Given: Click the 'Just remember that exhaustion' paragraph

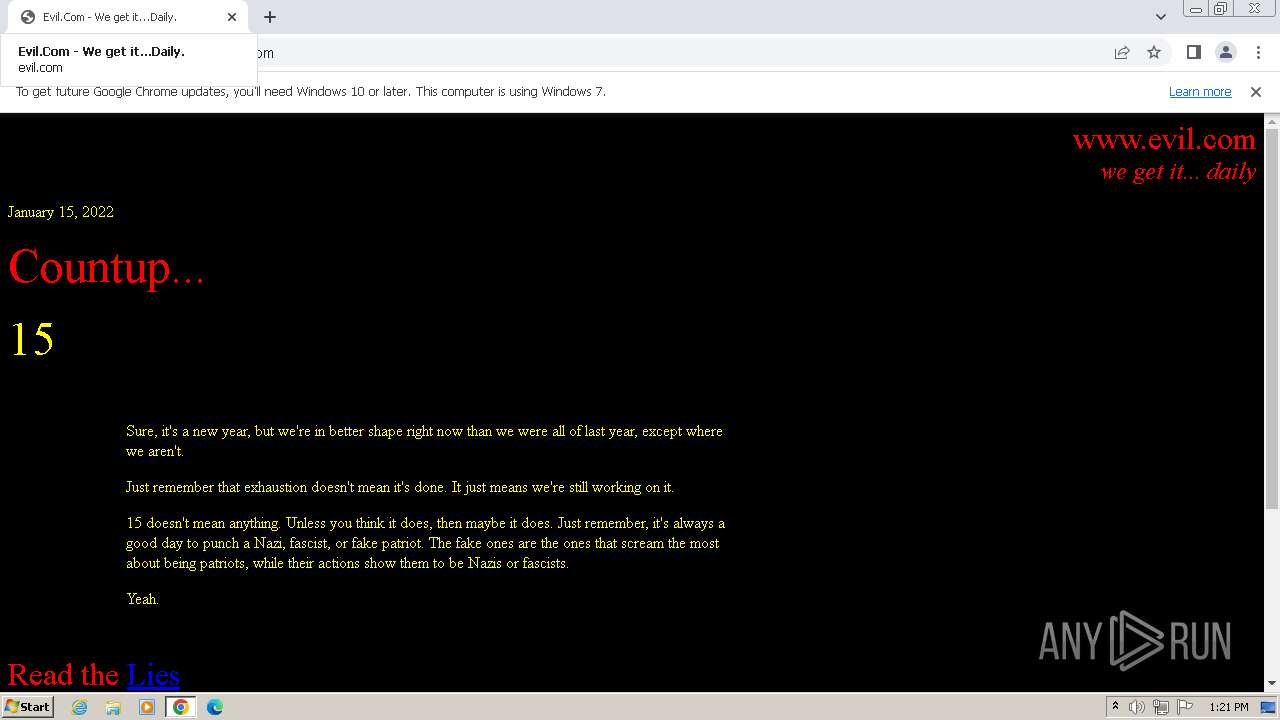Looking at the screenshot, I should (400, 487).
